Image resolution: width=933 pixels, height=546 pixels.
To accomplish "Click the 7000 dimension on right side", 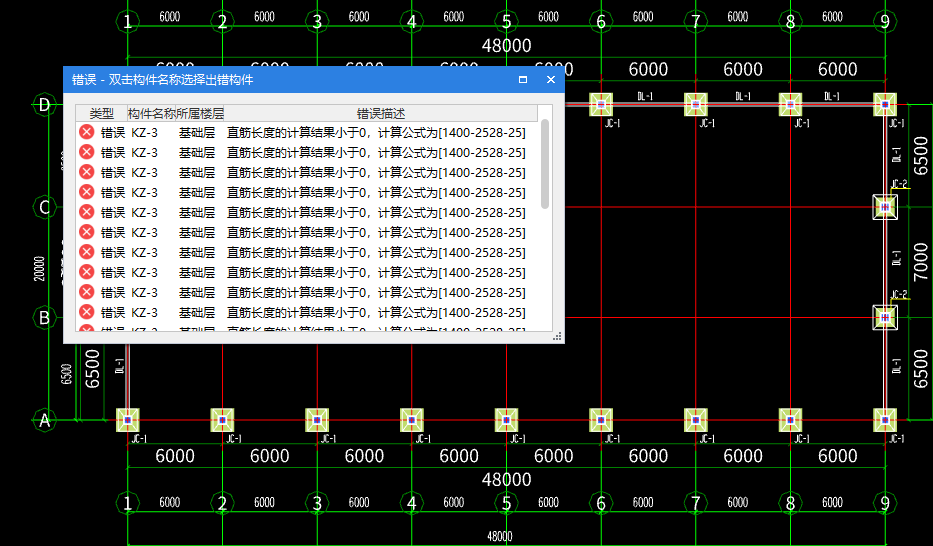I will (x=921, y=262).
